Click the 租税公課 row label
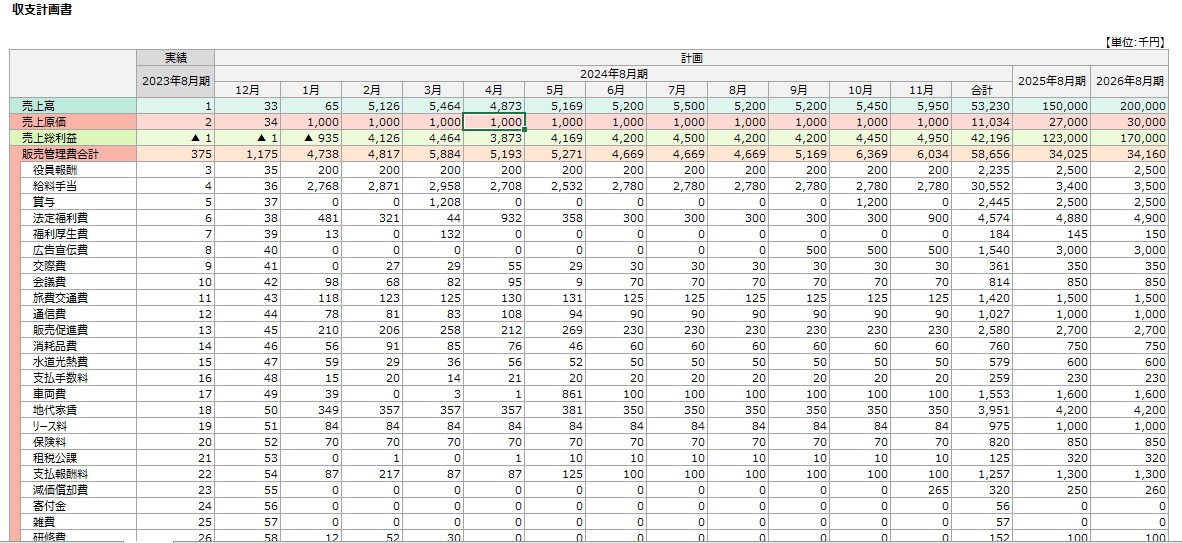The width and height of the screenshot is (1182, 543). tap(78, 458)
